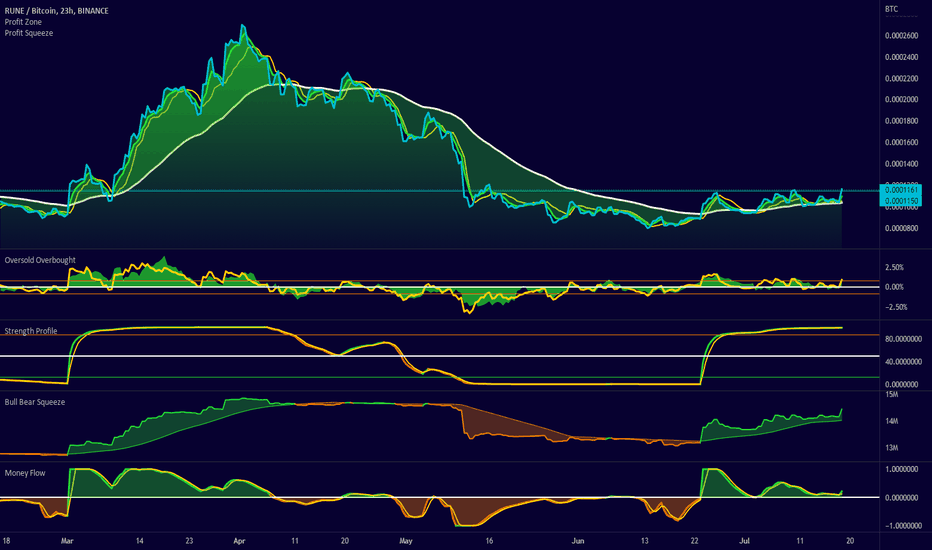The height and width of the screenshot is (550, 932).
Task: Click the 0.0002400 price axis value
Action: [x=901, y=58]
